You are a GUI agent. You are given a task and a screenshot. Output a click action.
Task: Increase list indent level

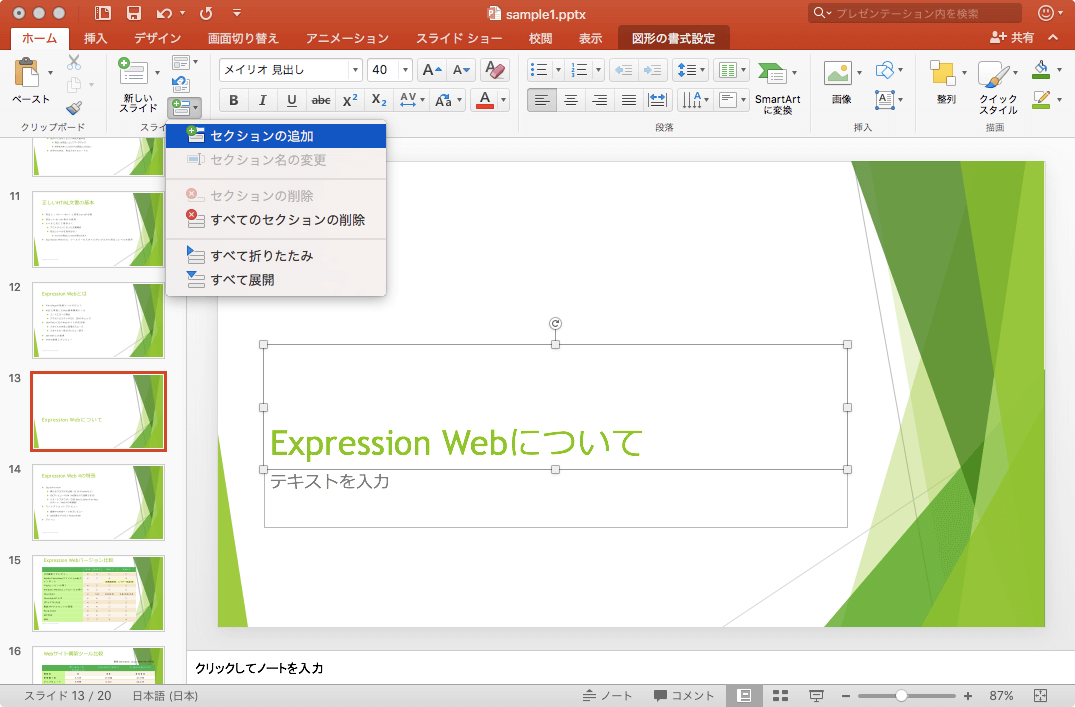pyautogui.click(x=652, y=70)
